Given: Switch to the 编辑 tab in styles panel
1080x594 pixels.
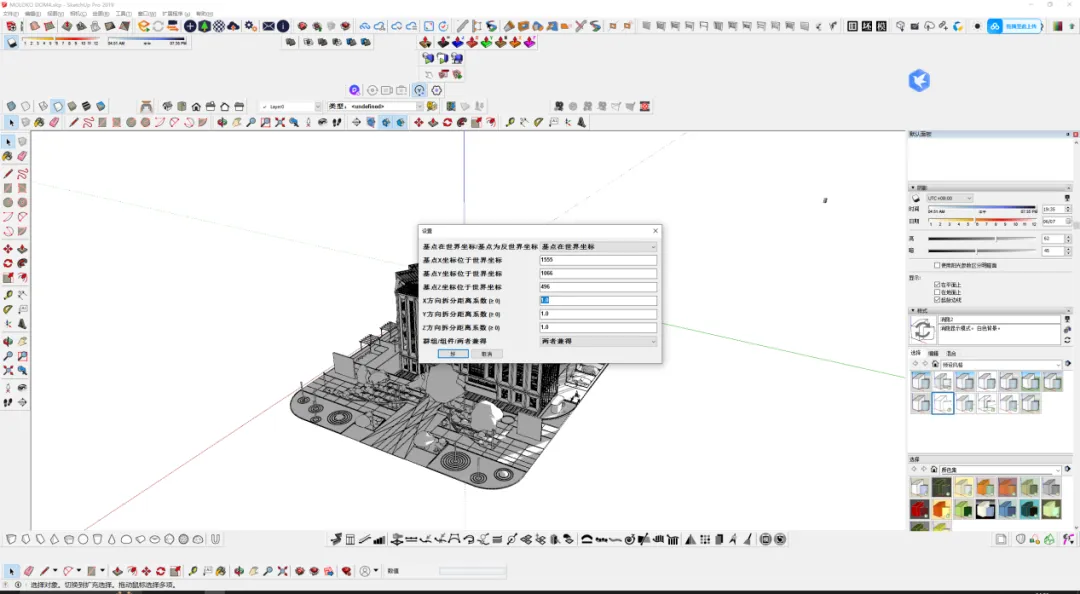Looking at the screenshot, I should click(x=933, y=354).
